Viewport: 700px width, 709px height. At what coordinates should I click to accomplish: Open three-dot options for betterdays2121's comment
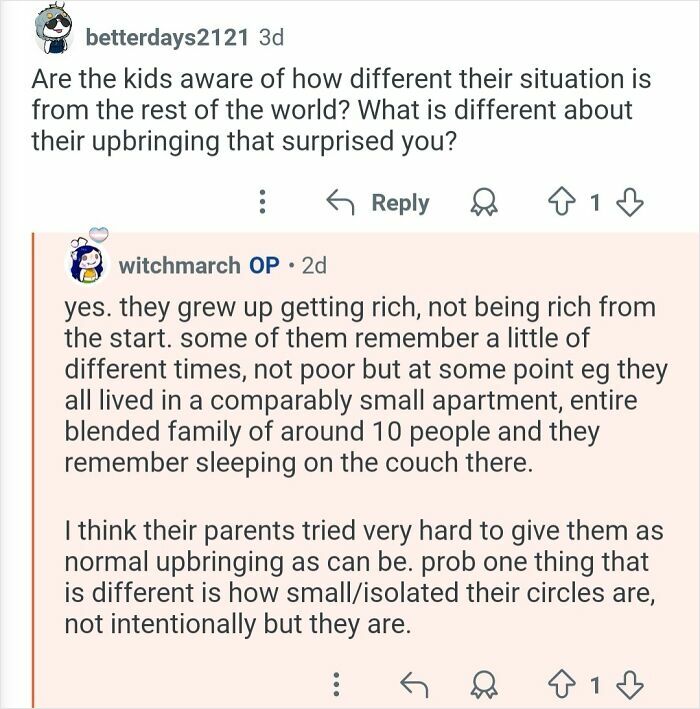point(261,202)
